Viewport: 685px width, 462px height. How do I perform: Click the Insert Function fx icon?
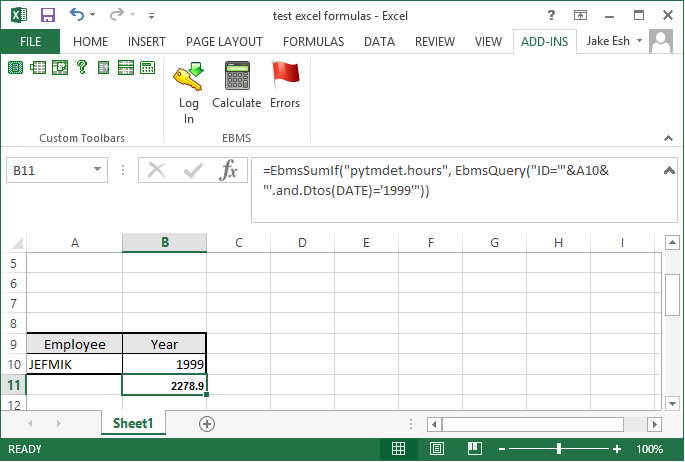point(229,170)
